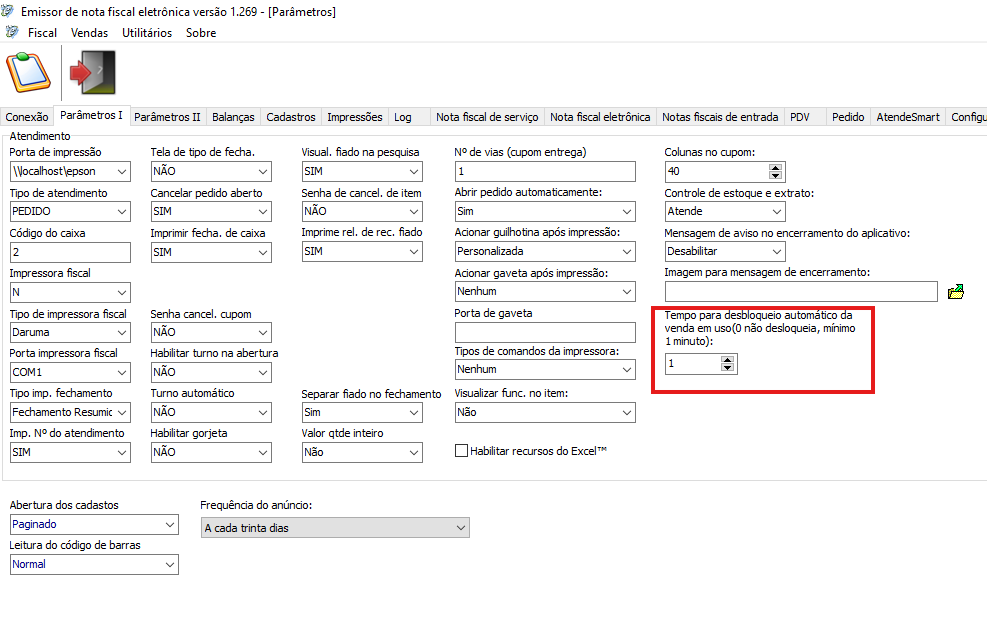Open the Vendas menu
This screenshot has height=633, width=987.
pyautogui.click(x=89, y=33)
